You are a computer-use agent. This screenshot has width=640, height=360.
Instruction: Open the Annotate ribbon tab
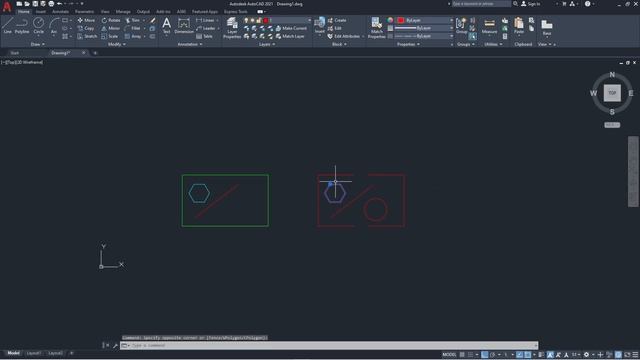tap(60, 12)
